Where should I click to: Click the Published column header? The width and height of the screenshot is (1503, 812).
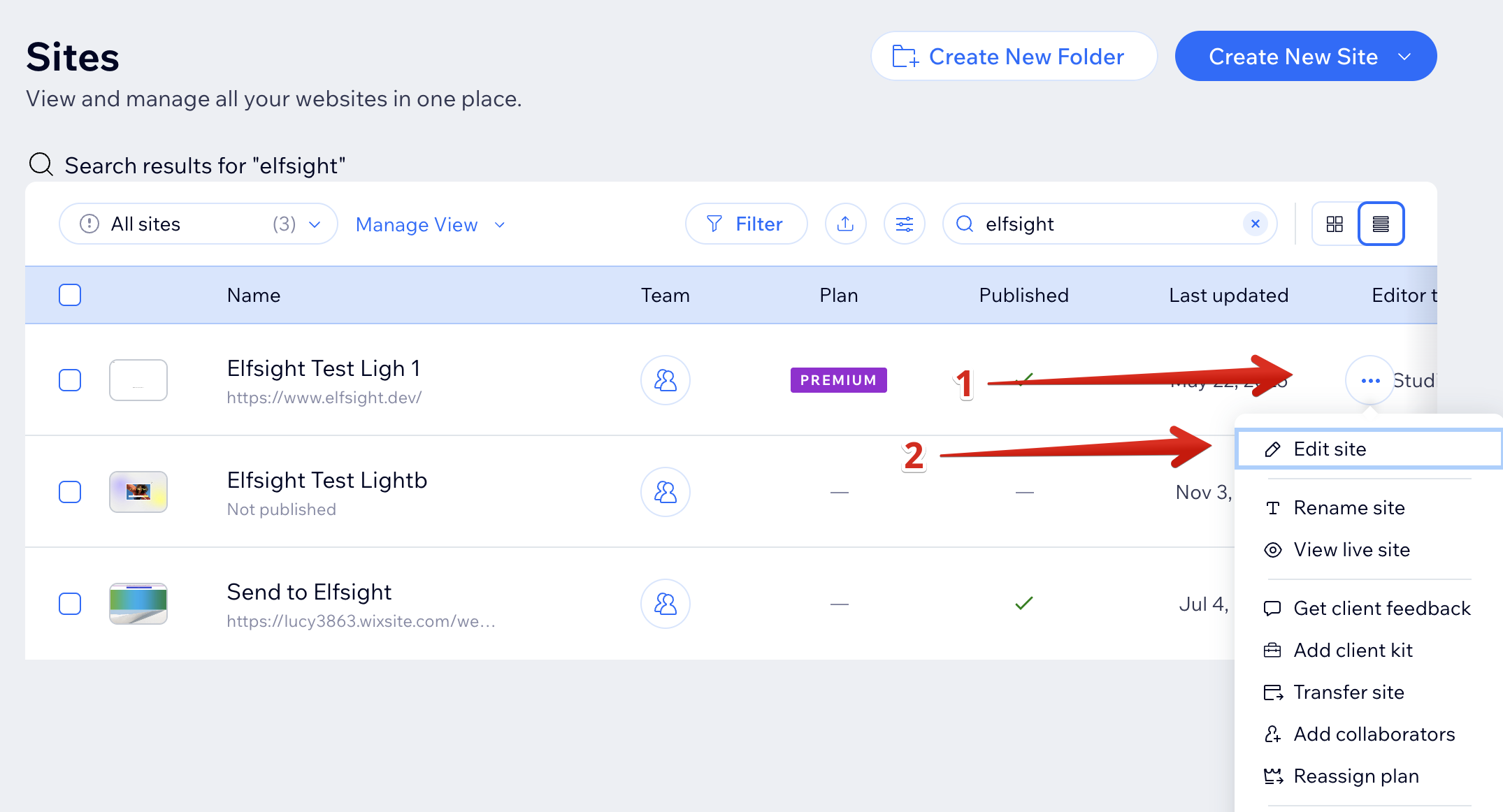tap(1024, 295)
